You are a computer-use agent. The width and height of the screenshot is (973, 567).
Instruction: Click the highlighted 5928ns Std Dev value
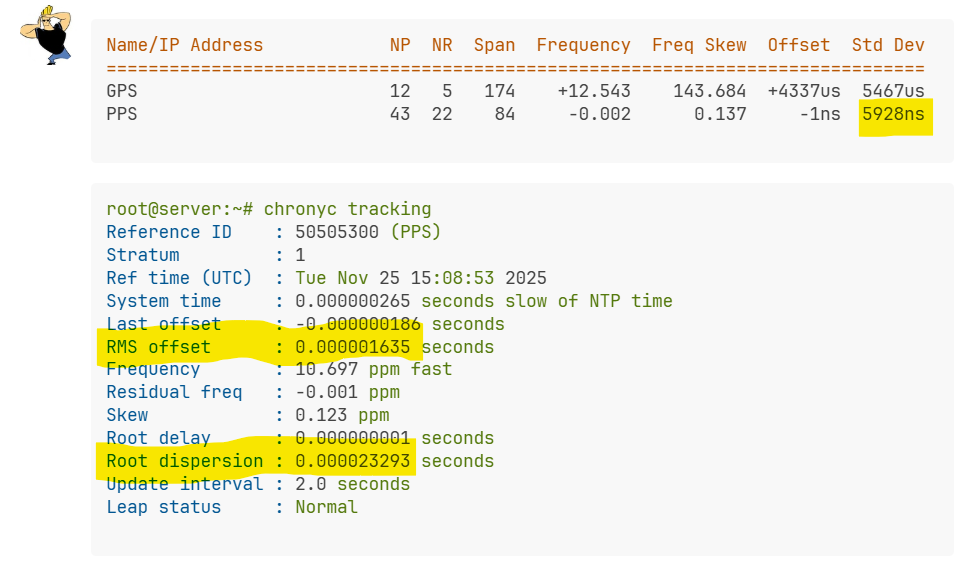(x=893, y=114)
